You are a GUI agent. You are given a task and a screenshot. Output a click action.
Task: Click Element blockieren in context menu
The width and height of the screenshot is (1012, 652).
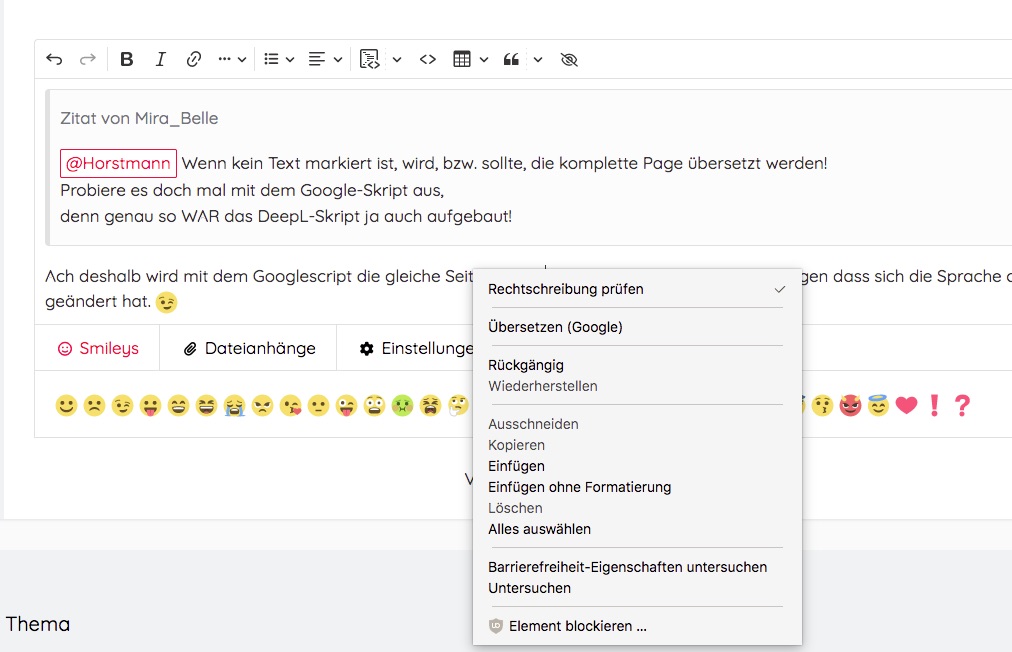pos(577,626)
